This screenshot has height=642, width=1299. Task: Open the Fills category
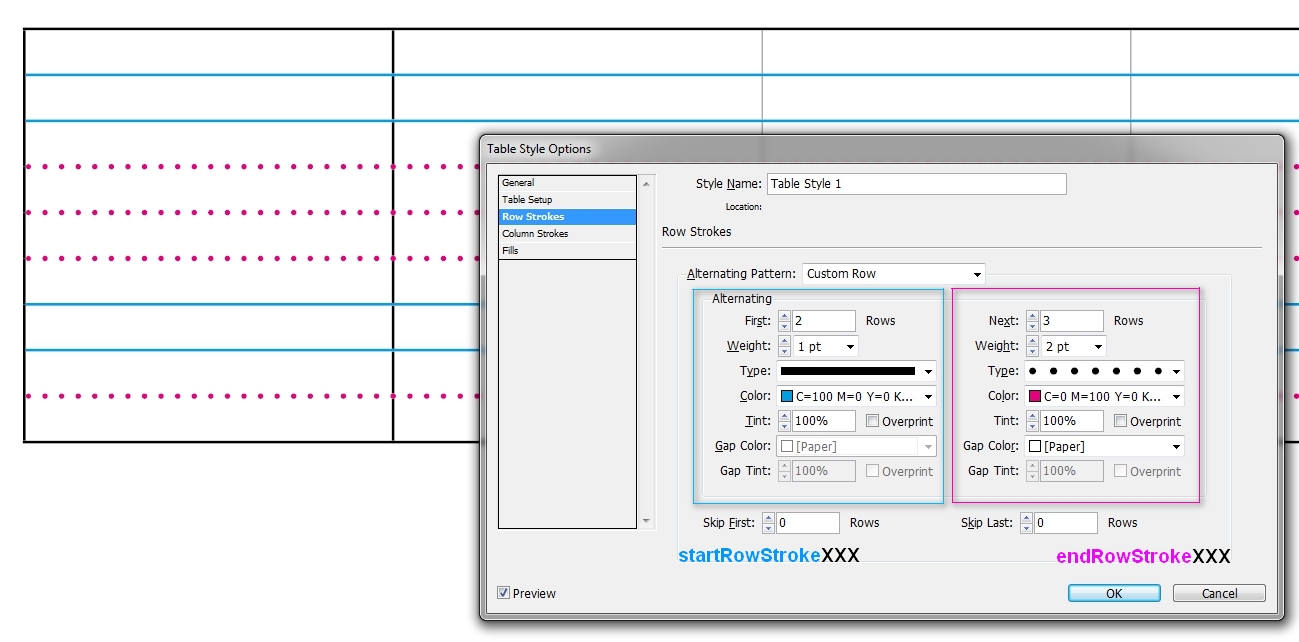click(567, 251)
